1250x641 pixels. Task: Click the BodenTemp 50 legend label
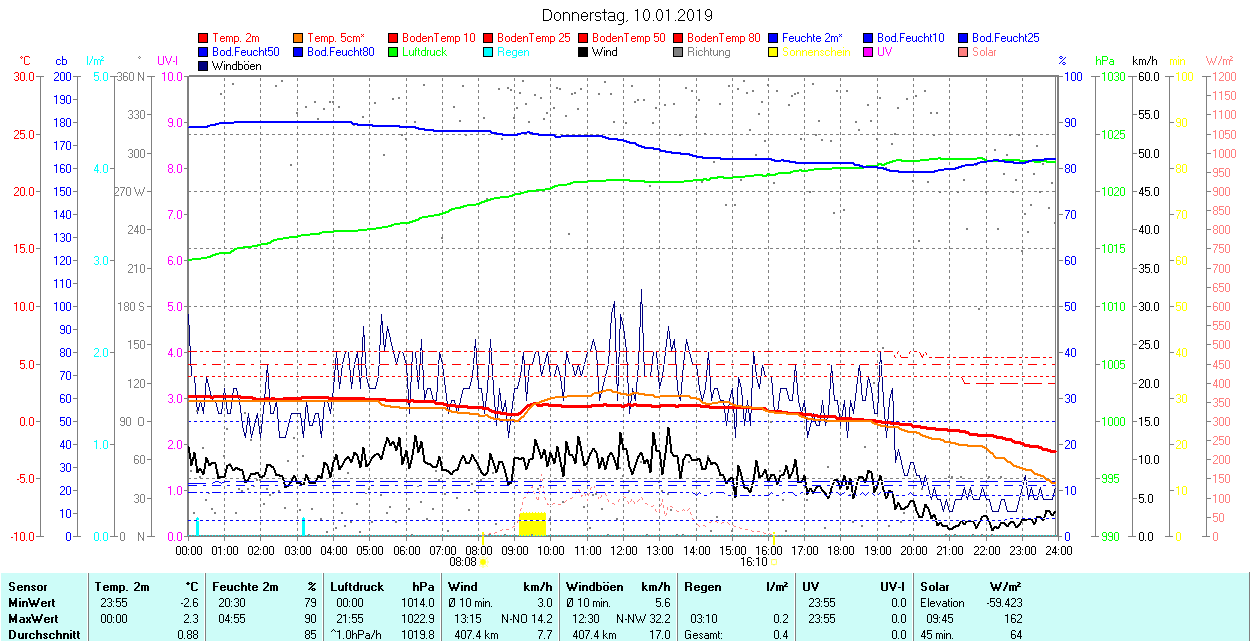[x=628, y=38]
